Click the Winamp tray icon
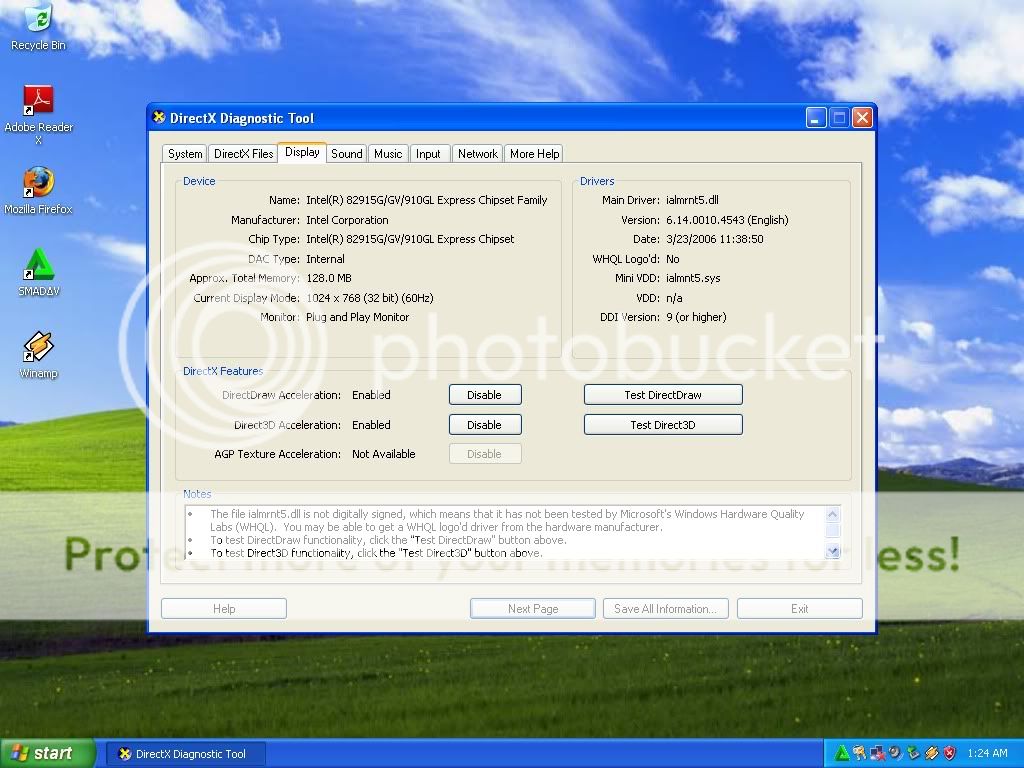 [932, 753]
